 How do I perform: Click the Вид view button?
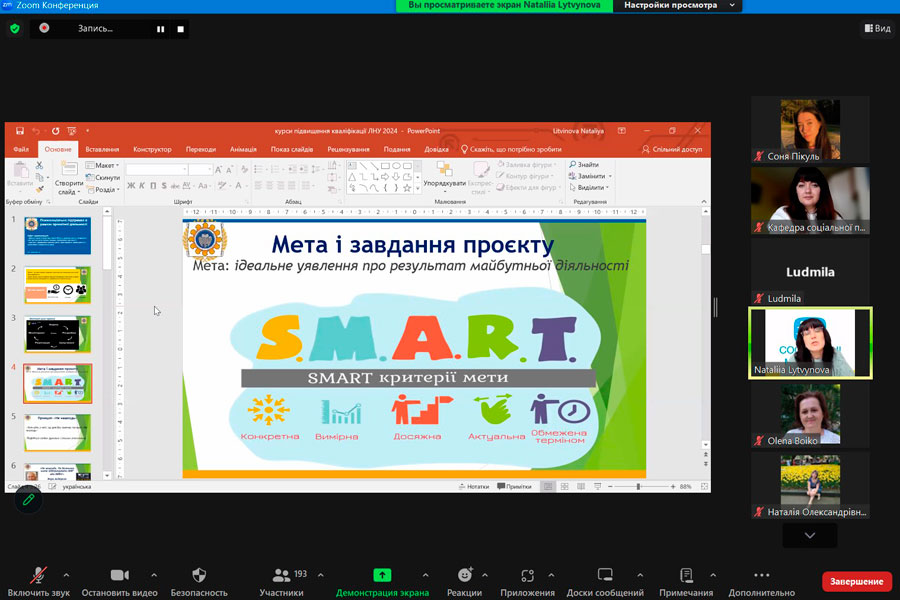(876, 28)
